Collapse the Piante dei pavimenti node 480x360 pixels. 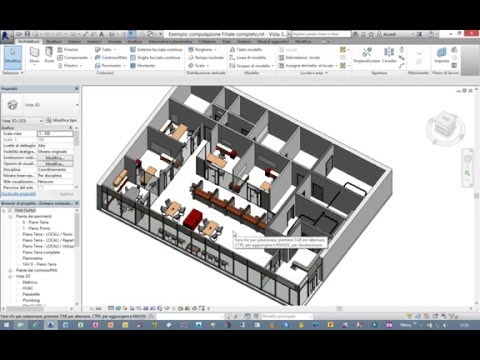10,216
